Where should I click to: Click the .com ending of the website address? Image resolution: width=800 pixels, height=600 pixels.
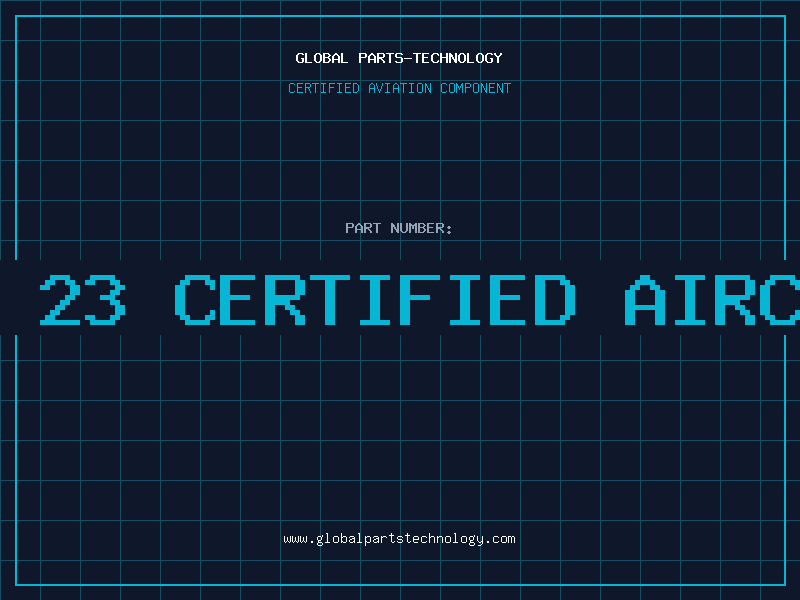(x=499, y=539)
